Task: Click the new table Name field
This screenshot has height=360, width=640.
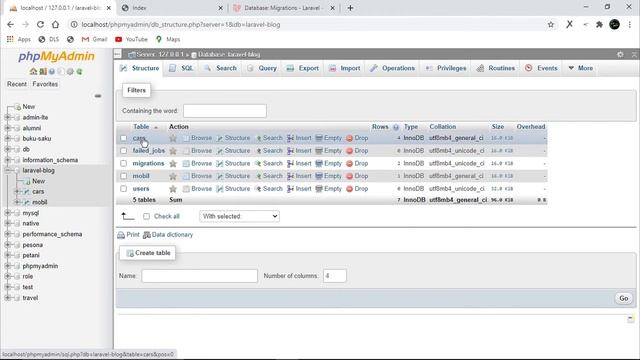Action: click(200, 276)
